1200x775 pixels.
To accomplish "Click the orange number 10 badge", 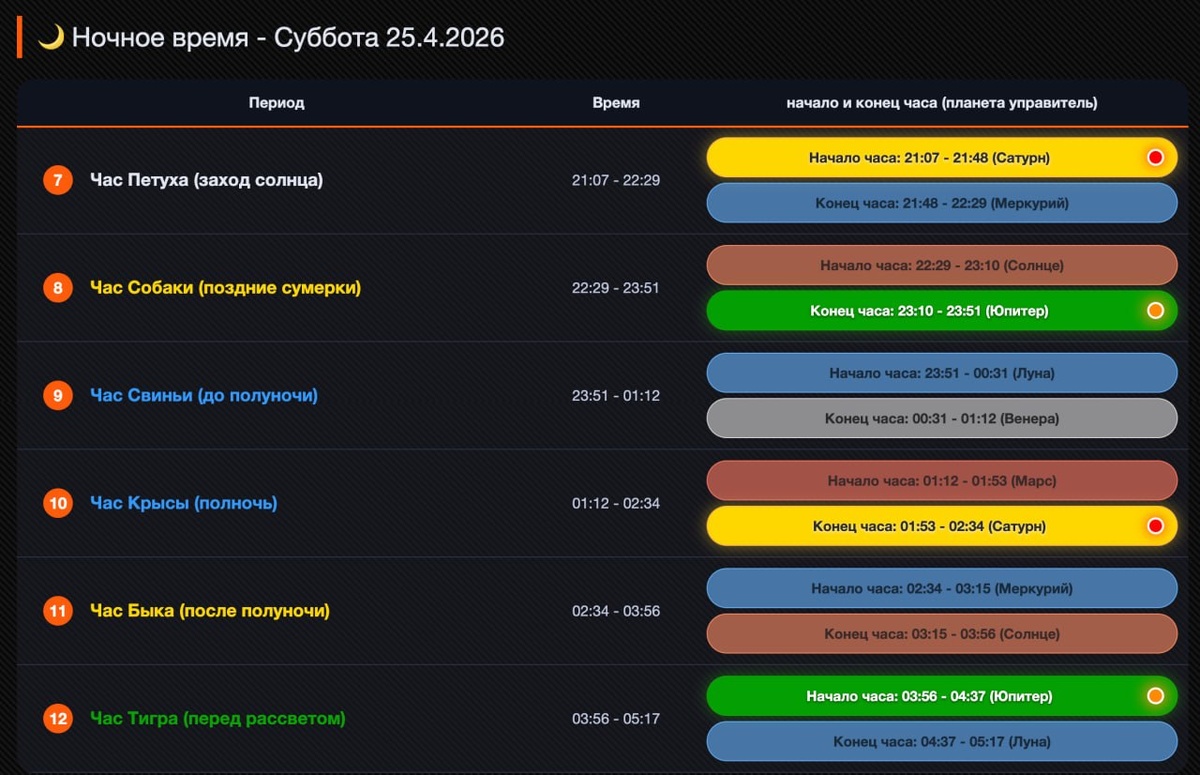I will (x=58, y=503).
